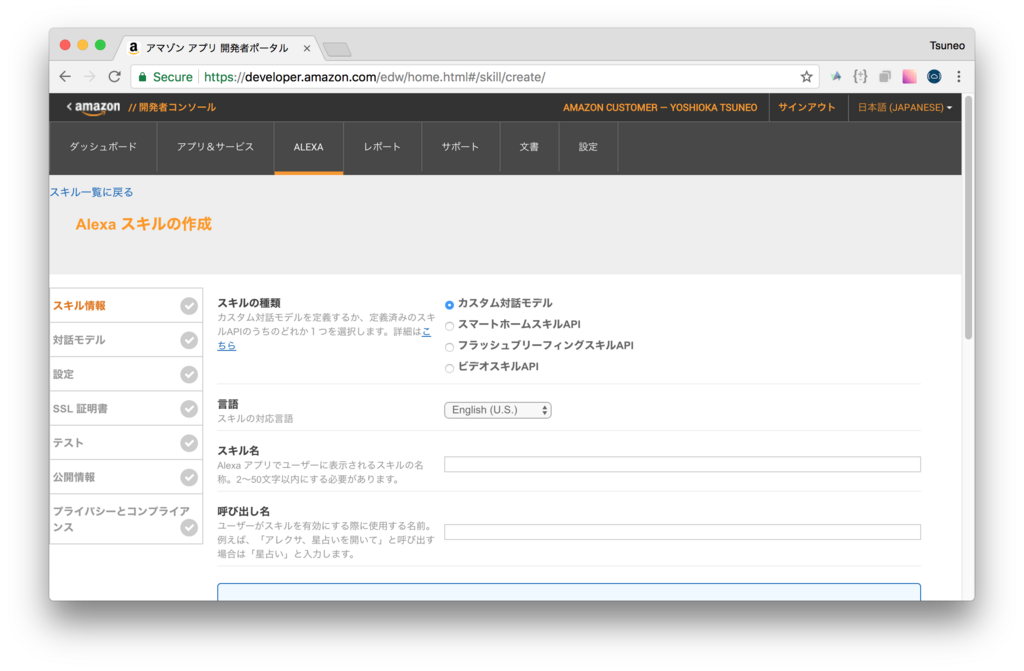Open Chrome three-dot menu
Image resolution: width=1024 pixels, height=671 pixels.
959,76
